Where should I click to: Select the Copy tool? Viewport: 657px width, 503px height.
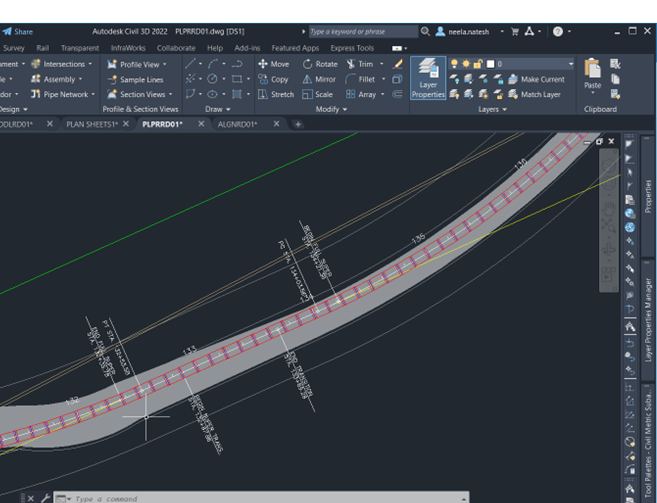273,79
